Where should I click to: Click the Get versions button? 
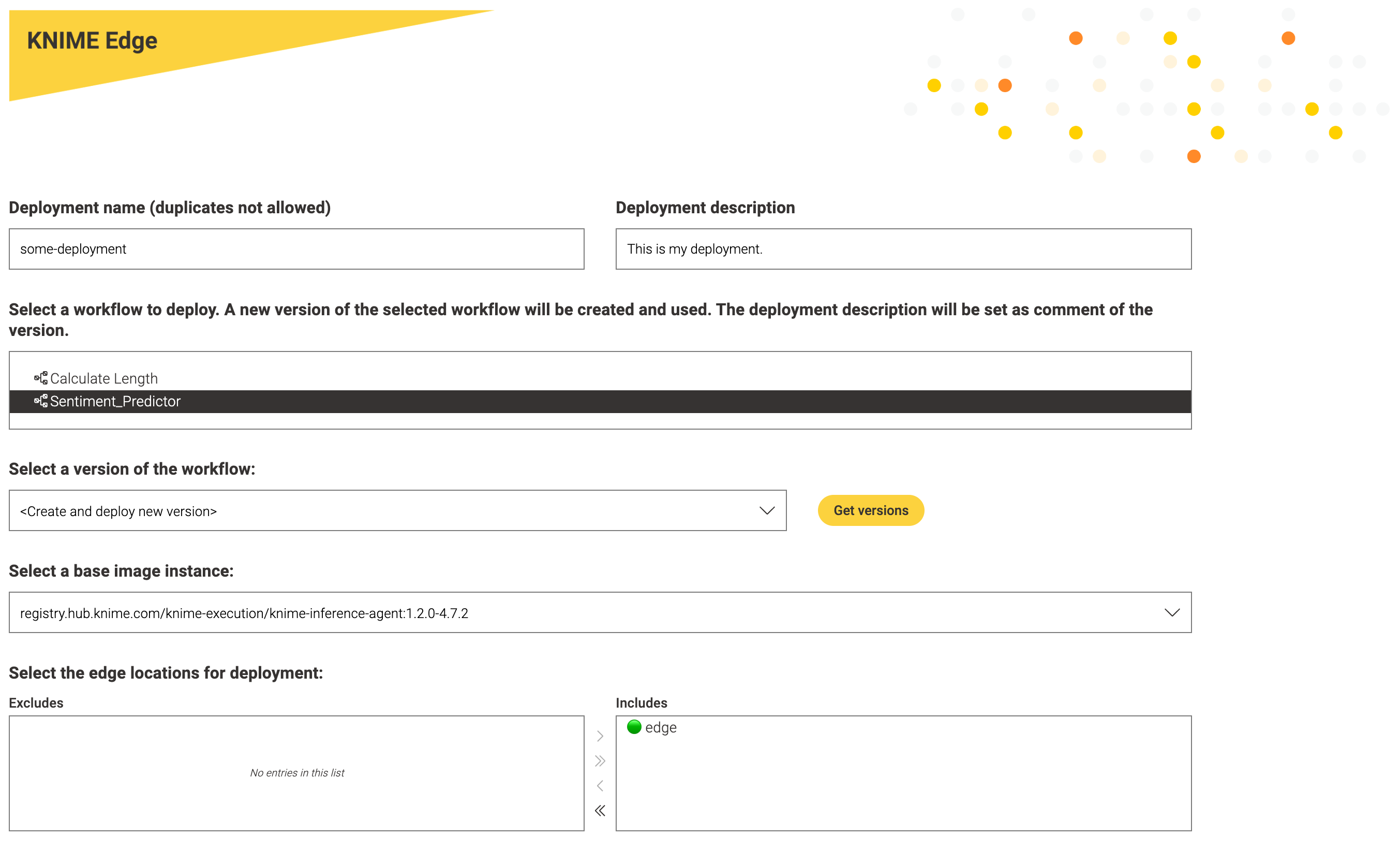(x=870, y=510)
